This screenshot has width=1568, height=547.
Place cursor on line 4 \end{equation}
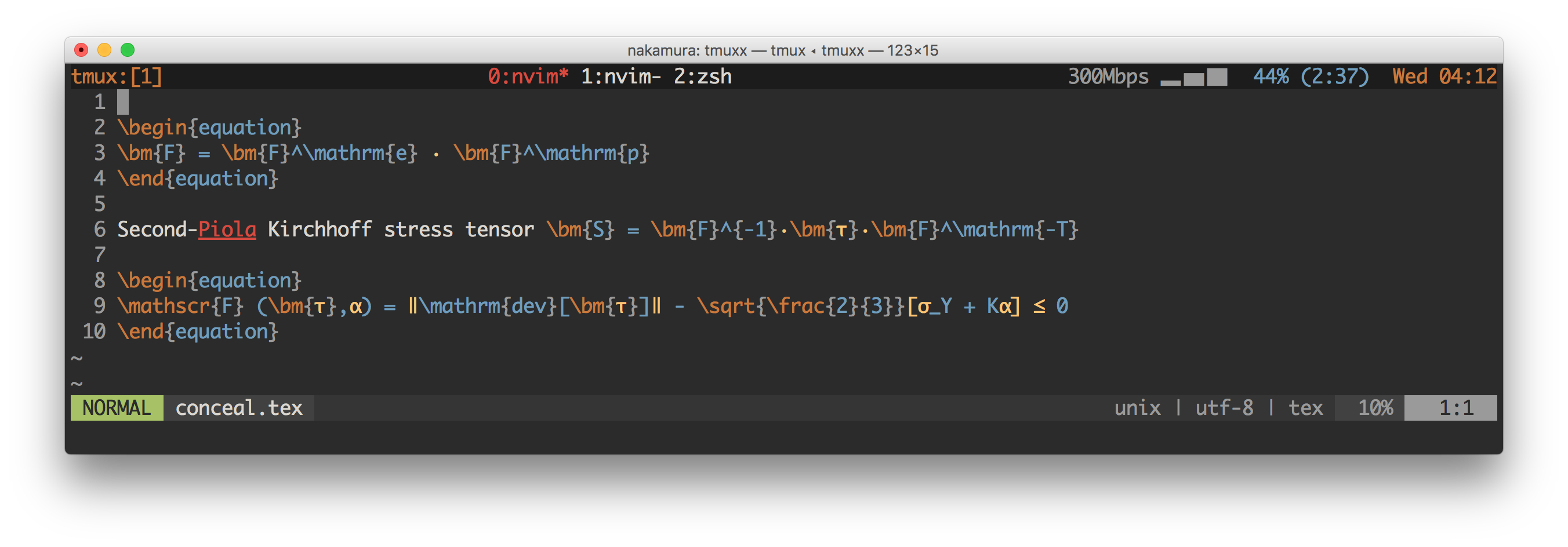pyautogui.click(x=198, y=179)
